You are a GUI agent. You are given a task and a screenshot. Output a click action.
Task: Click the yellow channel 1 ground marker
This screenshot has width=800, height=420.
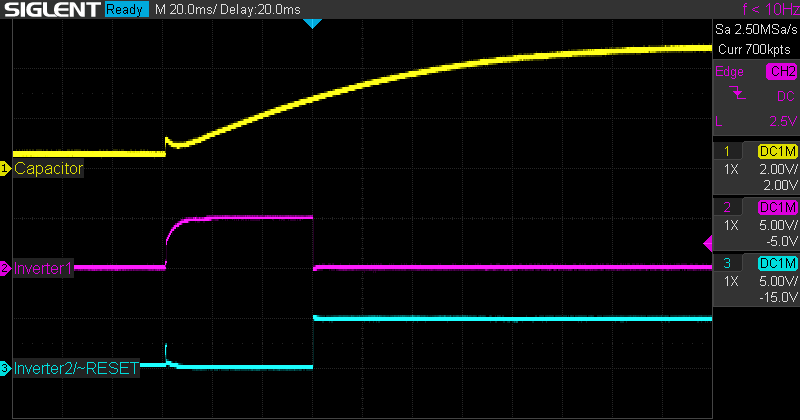coord(5,169)
